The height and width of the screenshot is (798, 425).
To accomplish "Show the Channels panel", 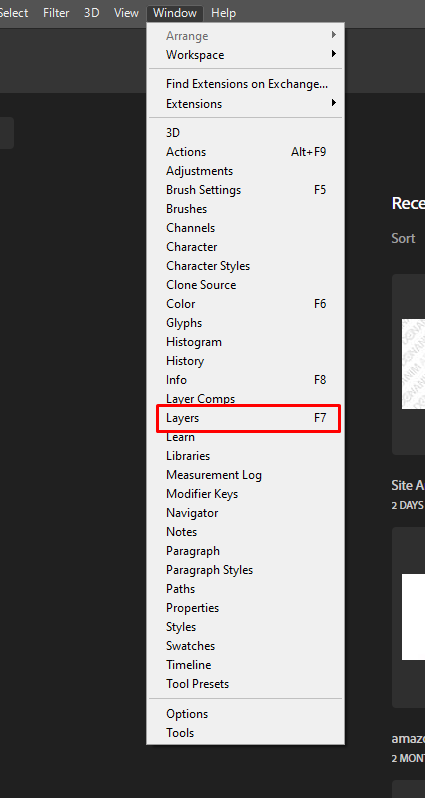I will tap(246, 228).
